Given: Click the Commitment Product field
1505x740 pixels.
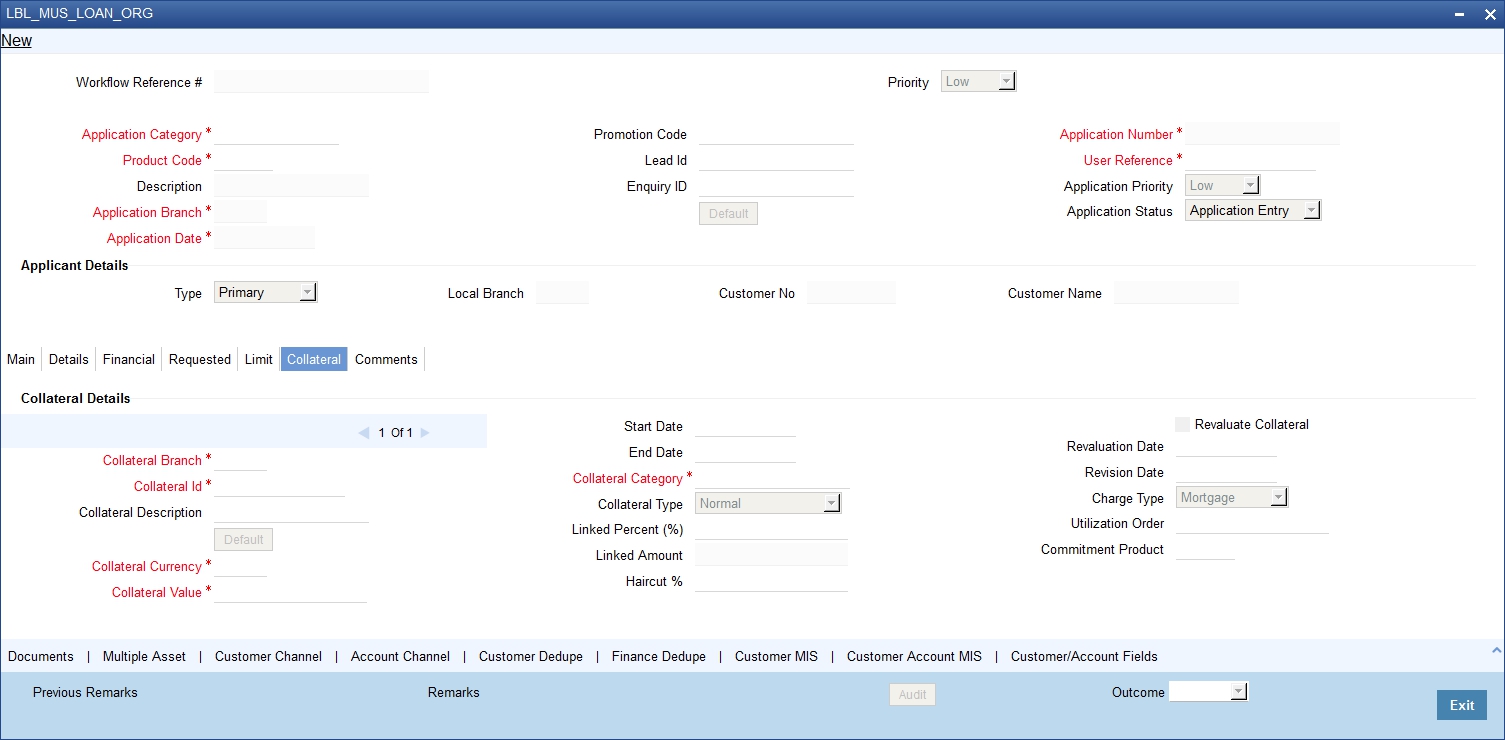Looking at the screenshot, I should click(1205, 549).
